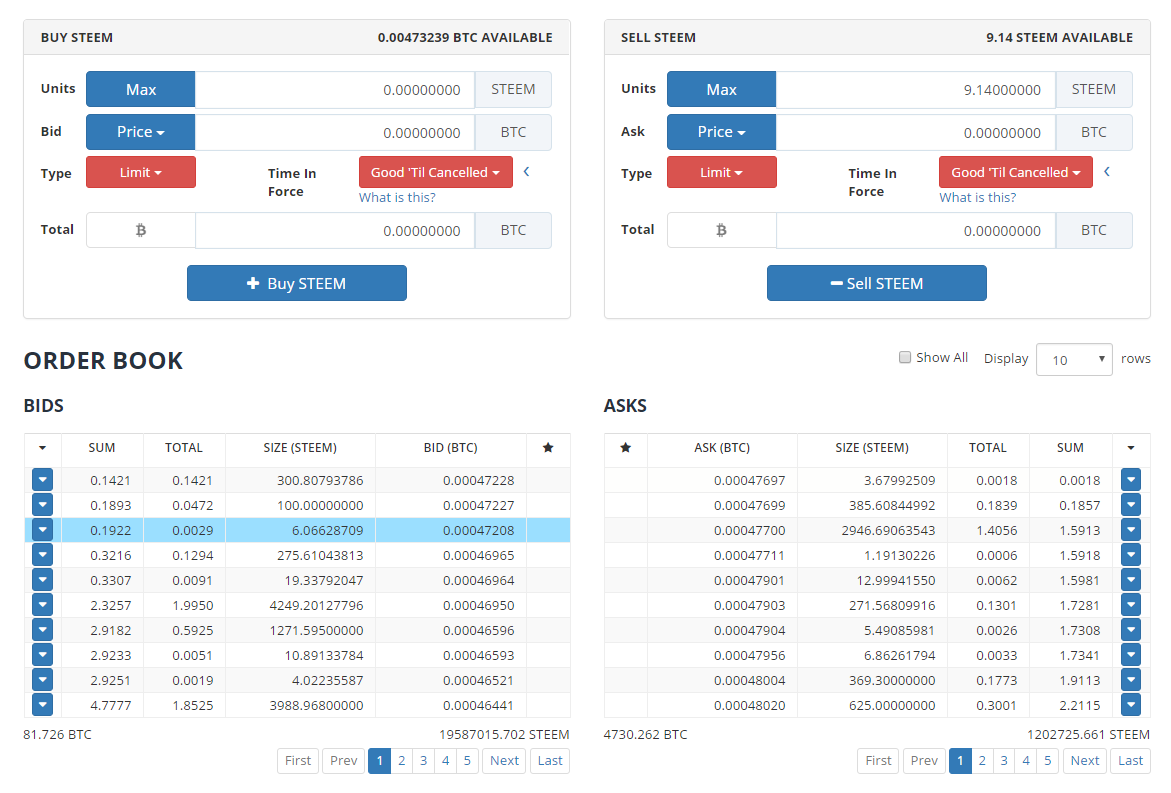Click the blue arrow icon in ask row 0.00047697
Viewport: 1171px width, 793px height.
(x=1131, y=480)
